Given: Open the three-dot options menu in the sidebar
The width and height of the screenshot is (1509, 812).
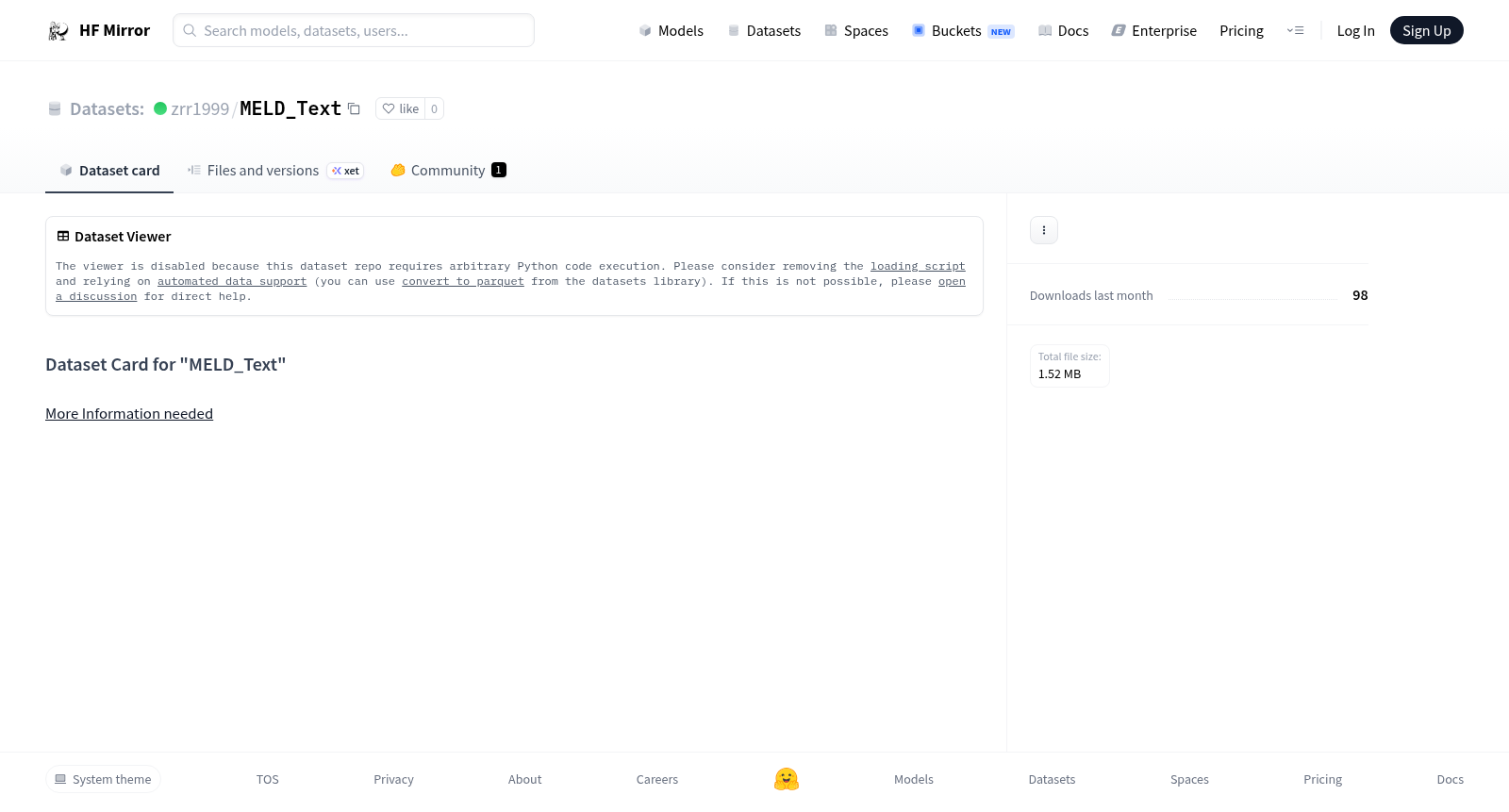Looking at the screenshot, I should (1044, 230).
